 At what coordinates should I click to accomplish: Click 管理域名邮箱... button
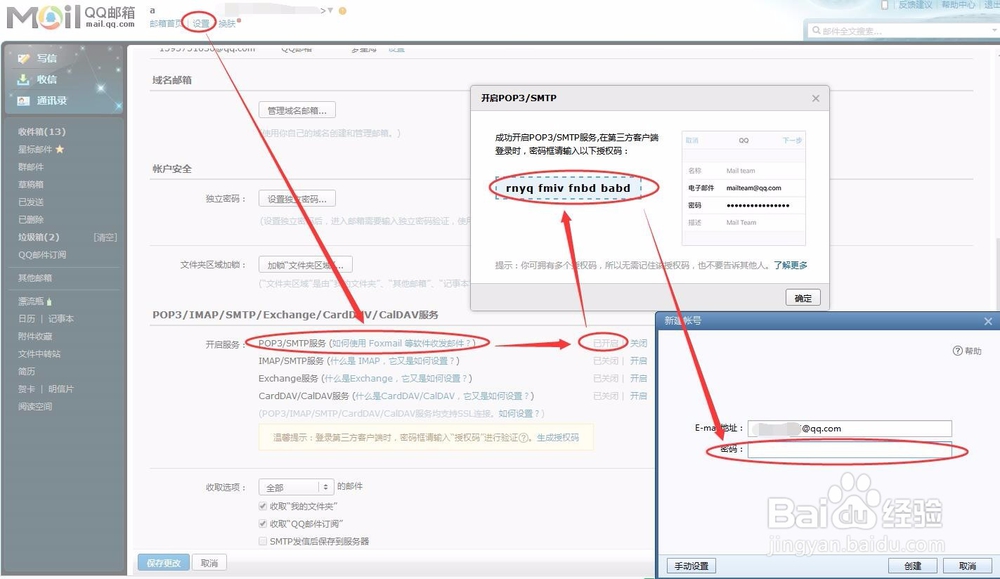297,110
